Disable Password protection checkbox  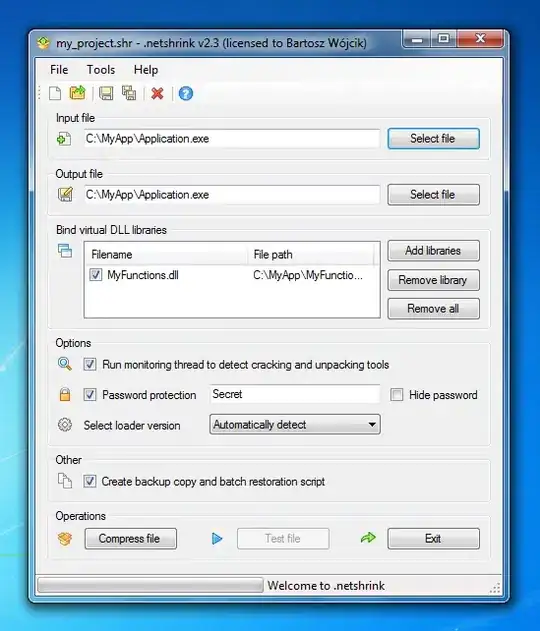[x=89, y=395]
